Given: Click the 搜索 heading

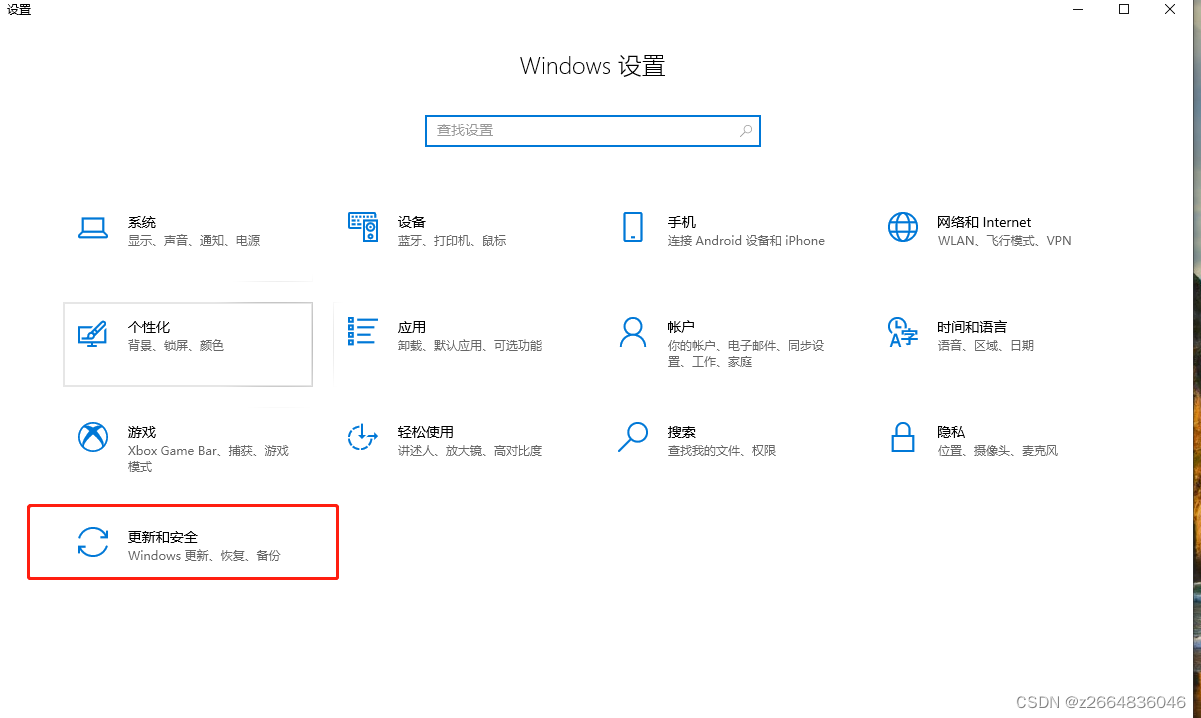Looking at the screenshot, I should [x=682, y=432].
